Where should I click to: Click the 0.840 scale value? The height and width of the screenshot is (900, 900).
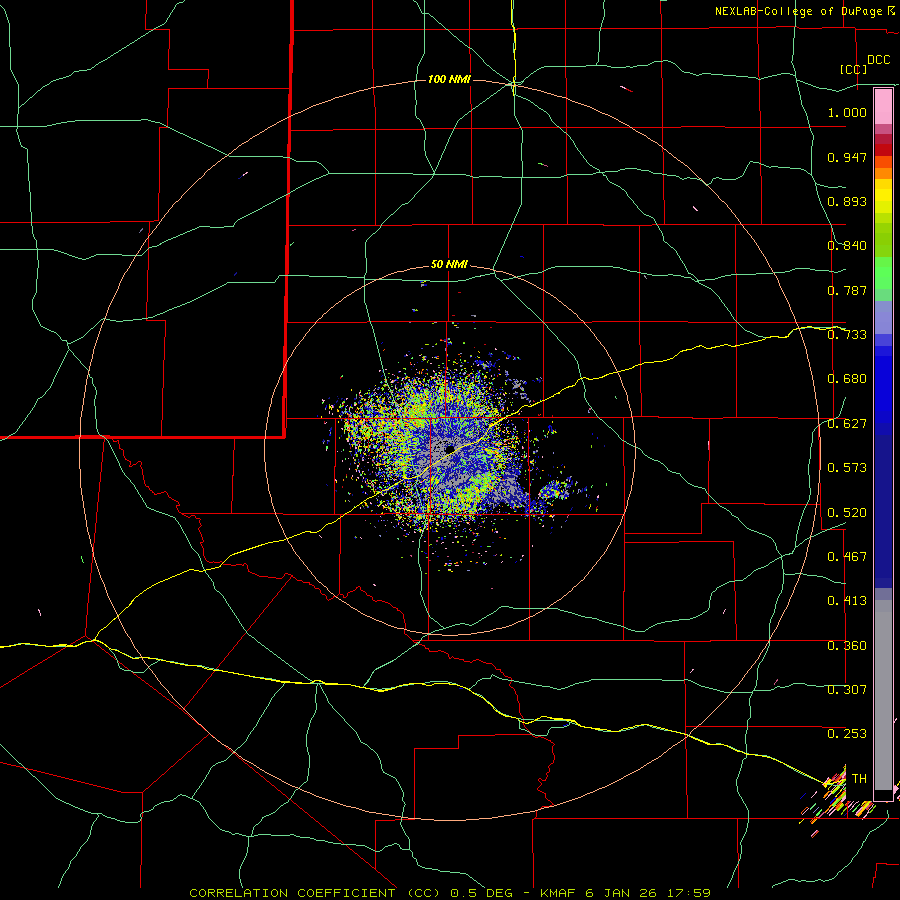point(847,246)
